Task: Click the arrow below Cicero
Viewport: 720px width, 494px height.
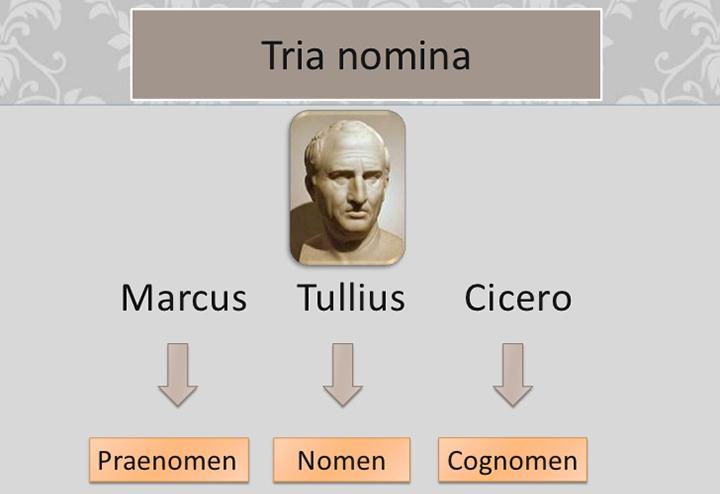Action: tap(512, 374)
